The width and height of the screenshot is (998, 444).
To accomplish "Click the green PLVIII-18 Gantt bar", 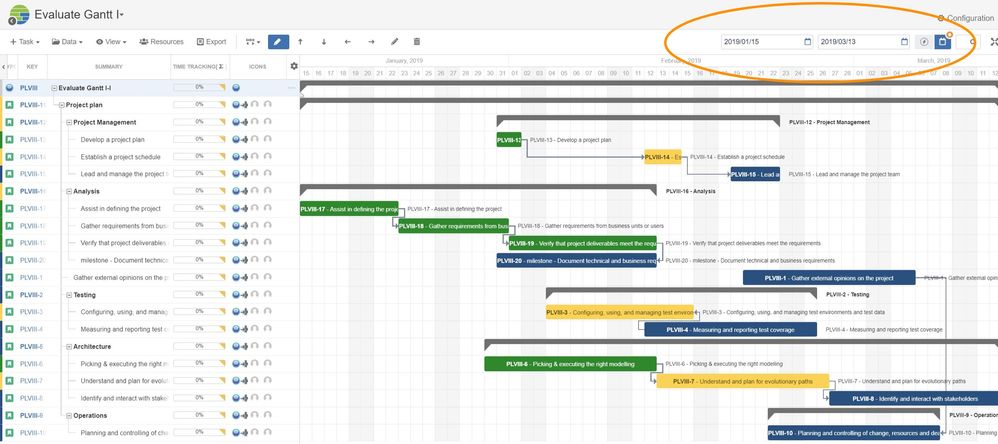I will coord(453,226).
